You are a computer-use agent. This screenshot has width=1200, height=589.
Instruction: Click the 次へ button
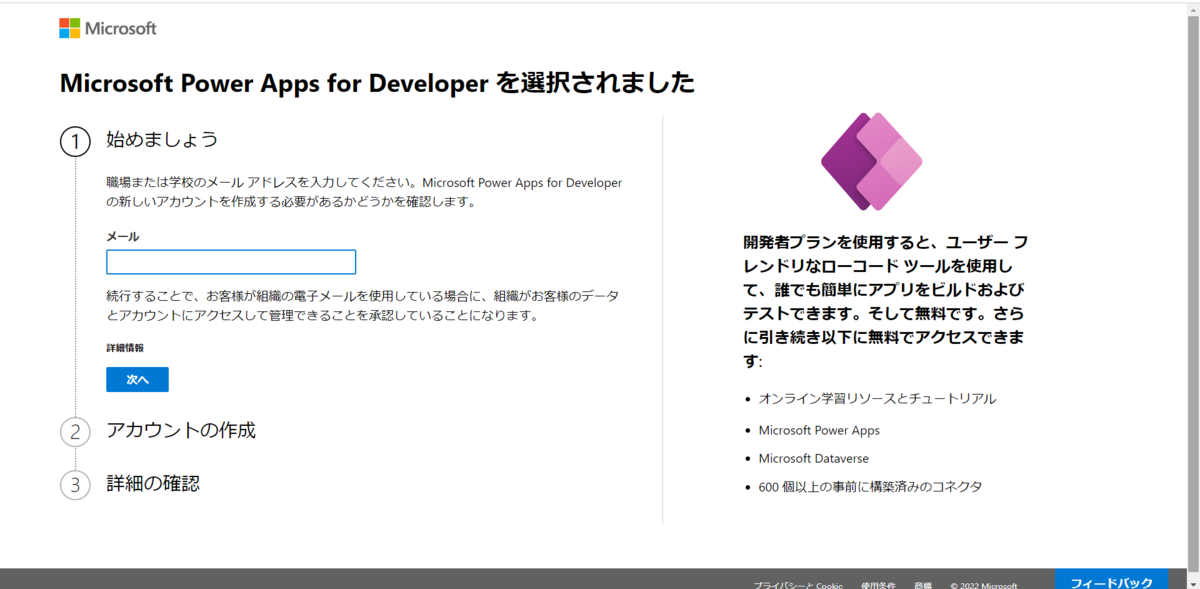(x=137, y=379)
